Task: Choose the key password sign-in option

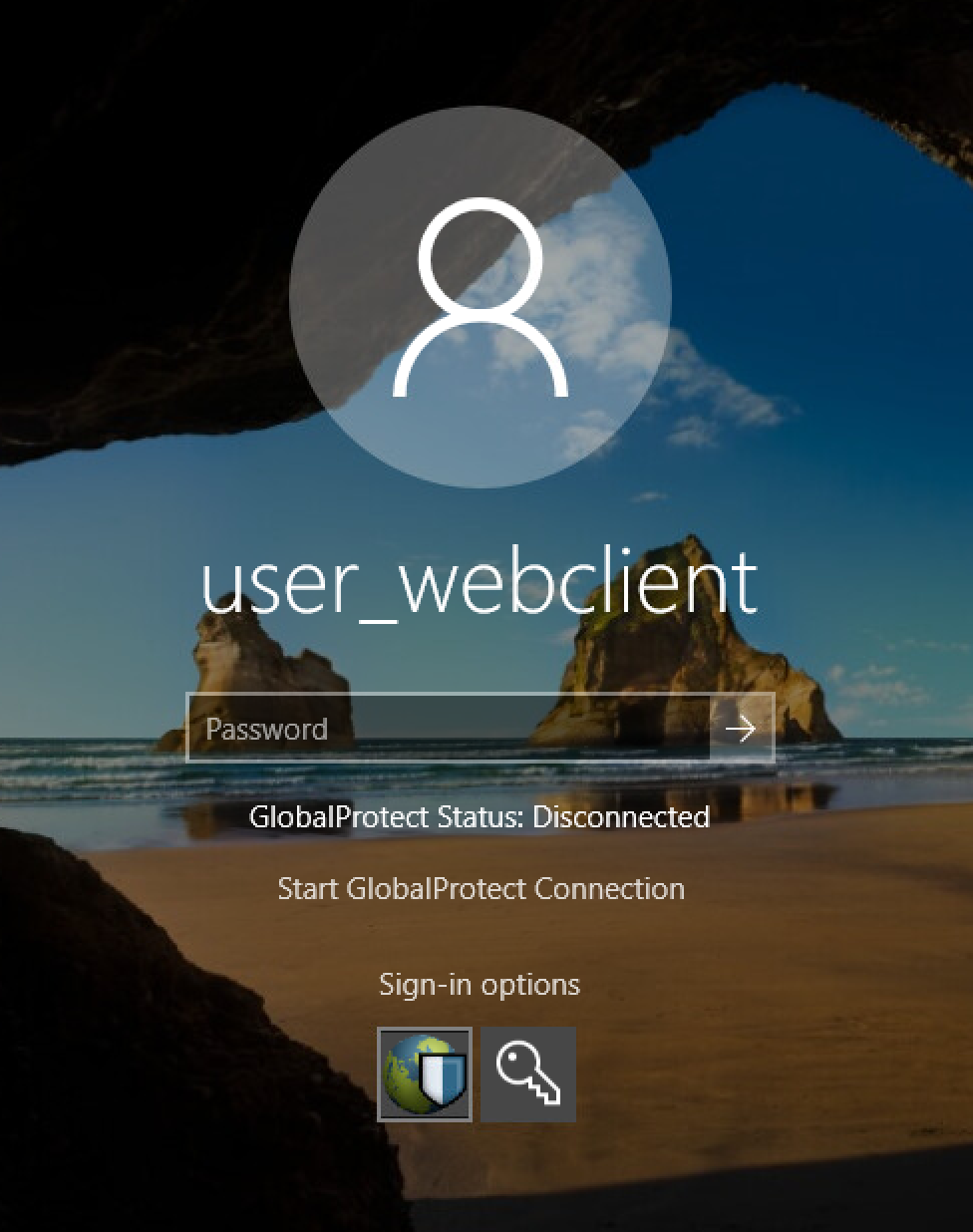Action: pyautogui.click(x=528, y=1075)
